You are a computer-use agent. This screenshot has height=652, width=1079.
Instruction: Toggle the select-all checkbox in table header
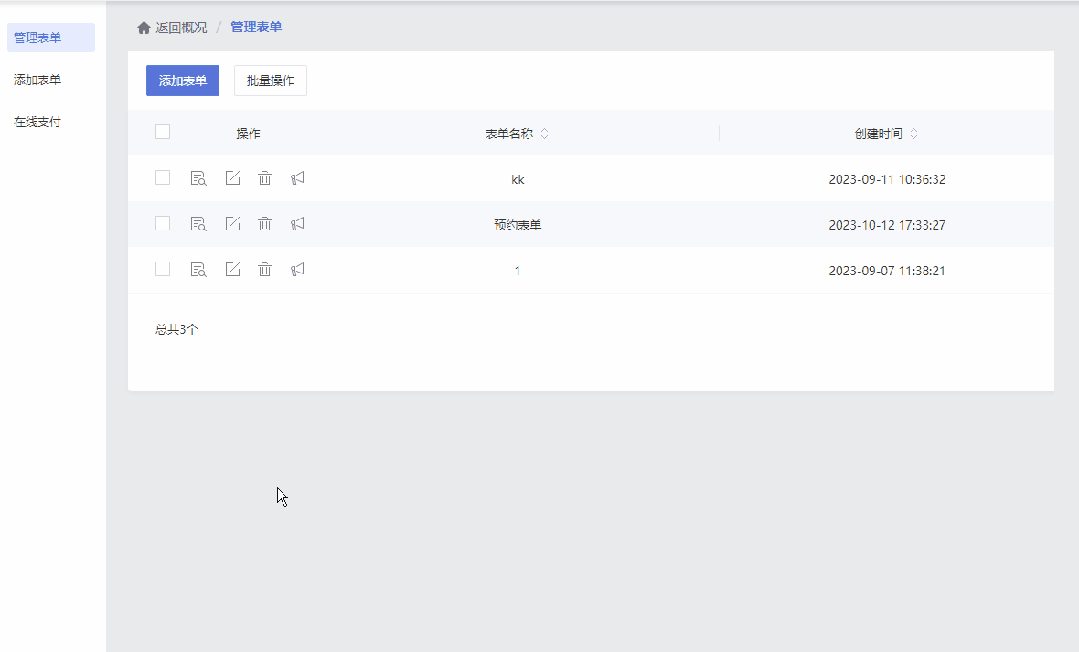163,132
